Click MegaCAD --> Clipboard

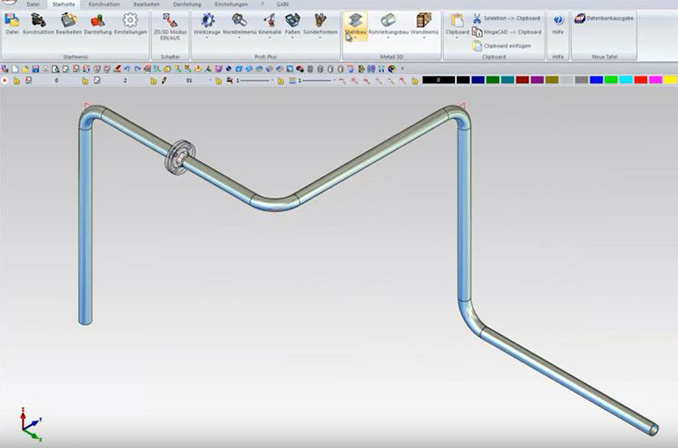(506, 32)
